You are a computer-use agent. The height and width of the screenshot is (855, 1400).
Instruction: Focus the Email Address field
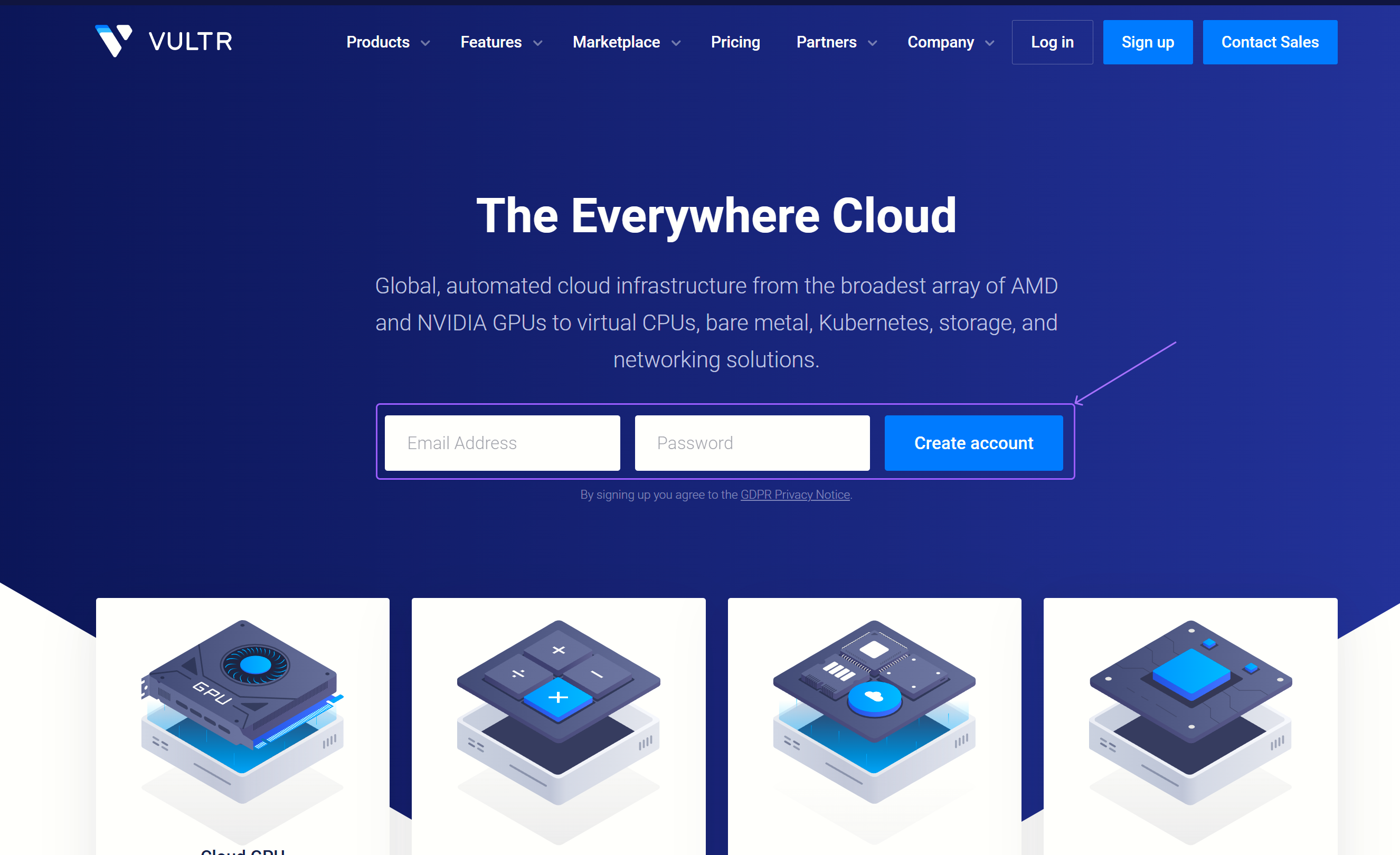click(x=502, y=443)
